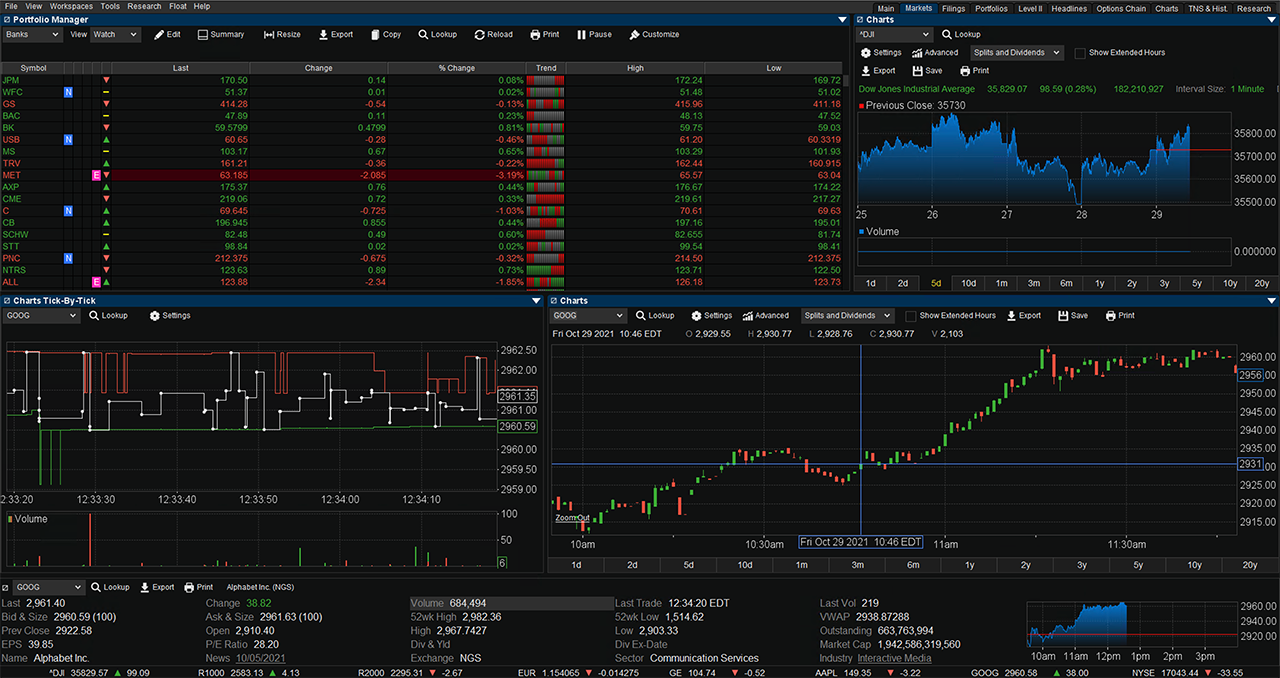
Task: Print the Dow Jones chart
Action: point(974,70)
